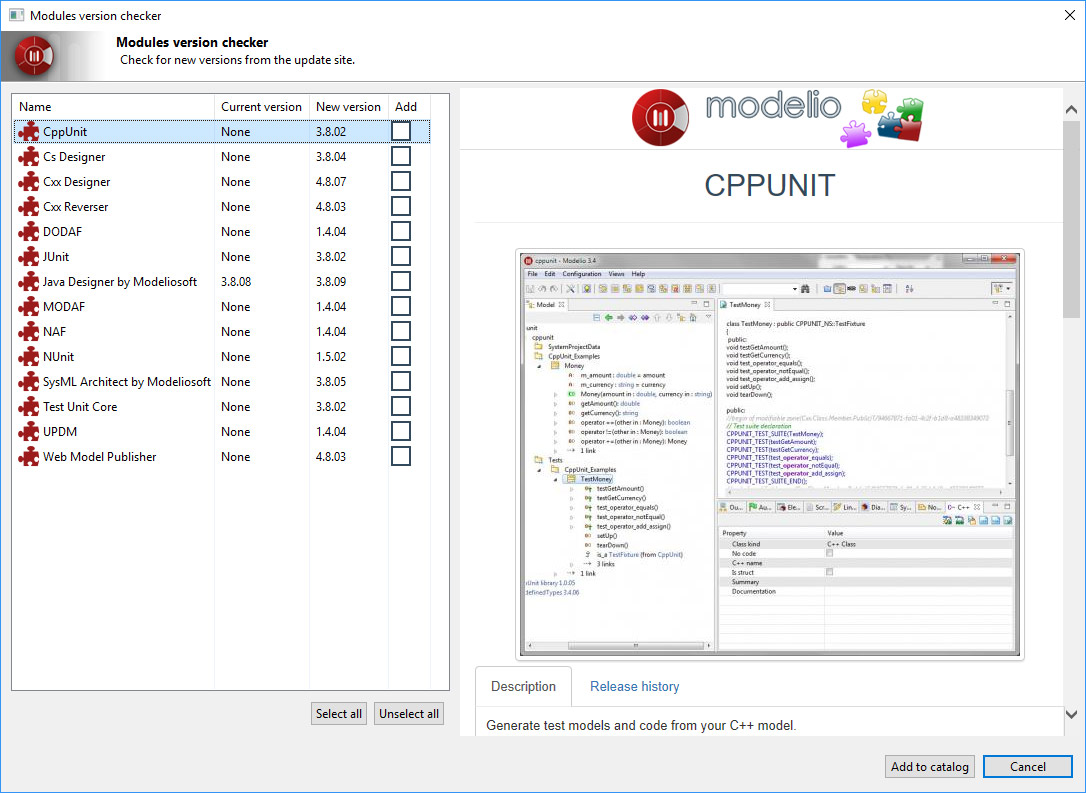Image resolution: width=1086 pixels, height=793 pixels.
Task: Click new version cell "3.8.09"
Action: tap(331, 282)
